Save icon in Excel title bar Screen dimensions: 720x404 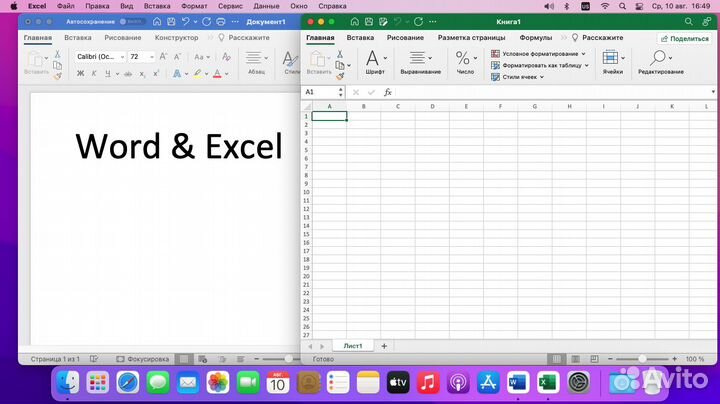pyautogui.click(x=369, y=22)
